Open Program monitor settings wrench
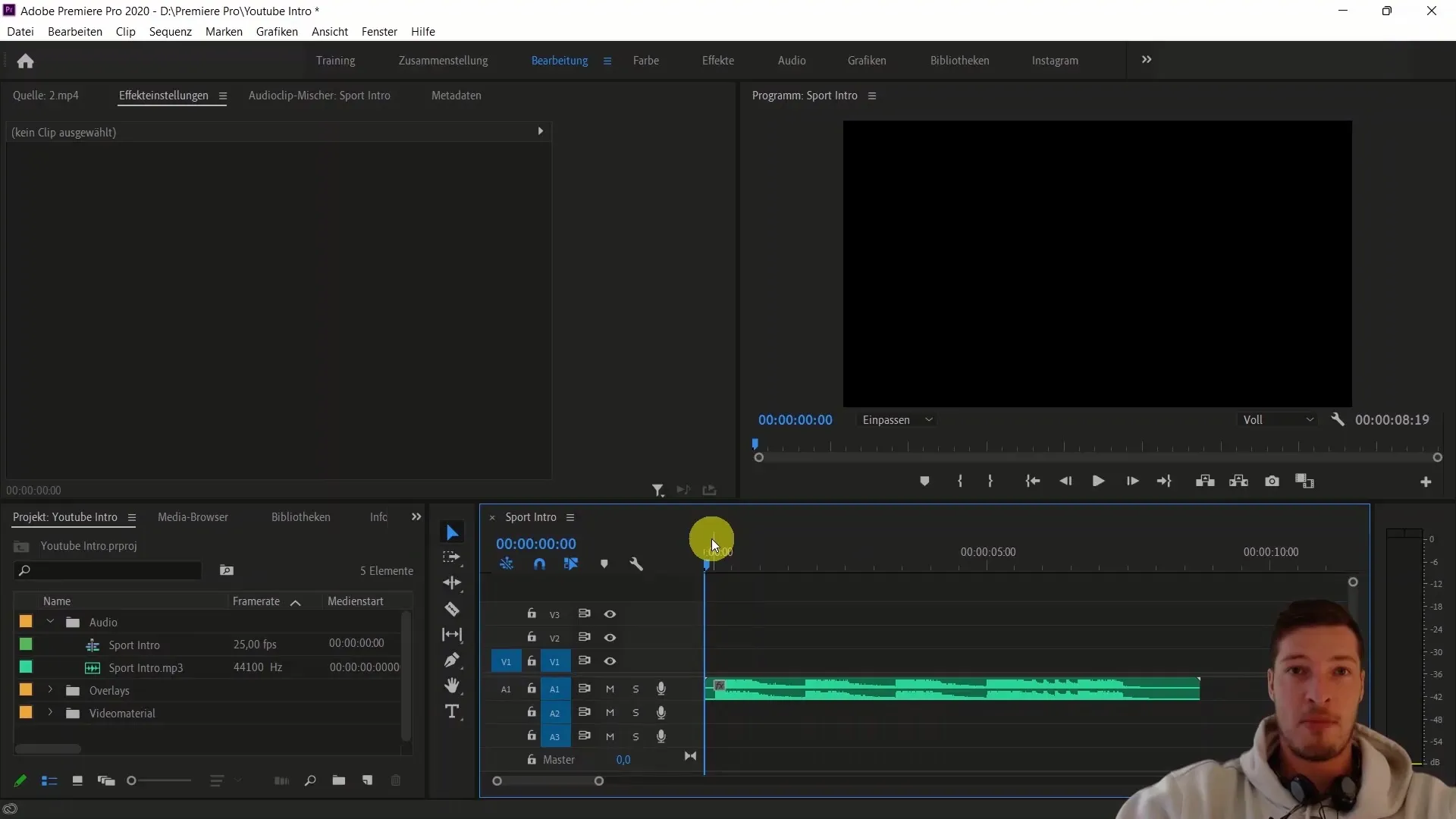This screenshot has width=1456, height=819. tap(1338, 419)
